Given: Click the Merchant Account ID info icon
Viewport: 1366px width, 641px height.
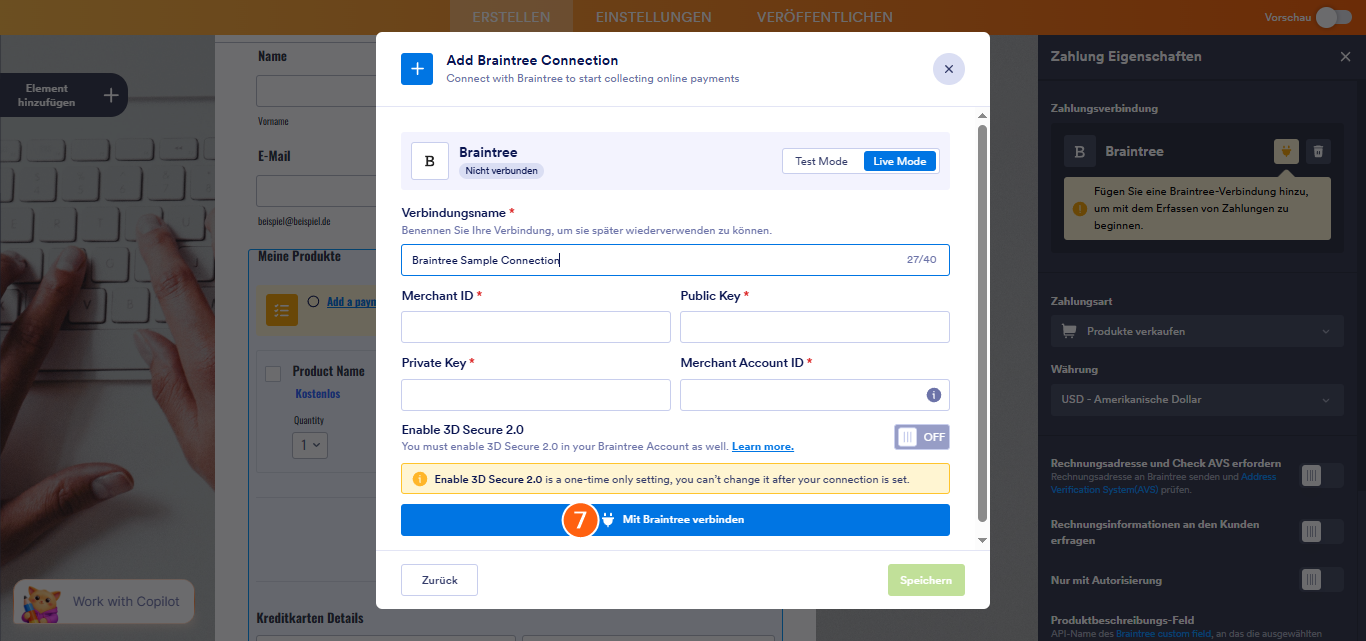Looking at the screenshot, I should tap(933, 395).
